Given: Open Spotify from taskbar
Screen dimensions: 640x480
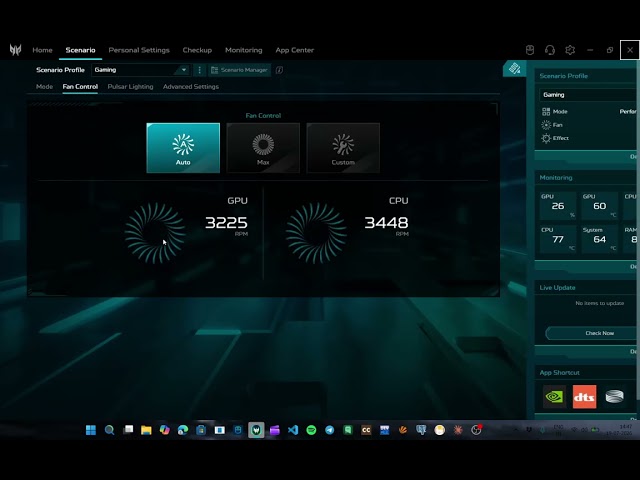Looking at the screenshot, I should [311, 430].
